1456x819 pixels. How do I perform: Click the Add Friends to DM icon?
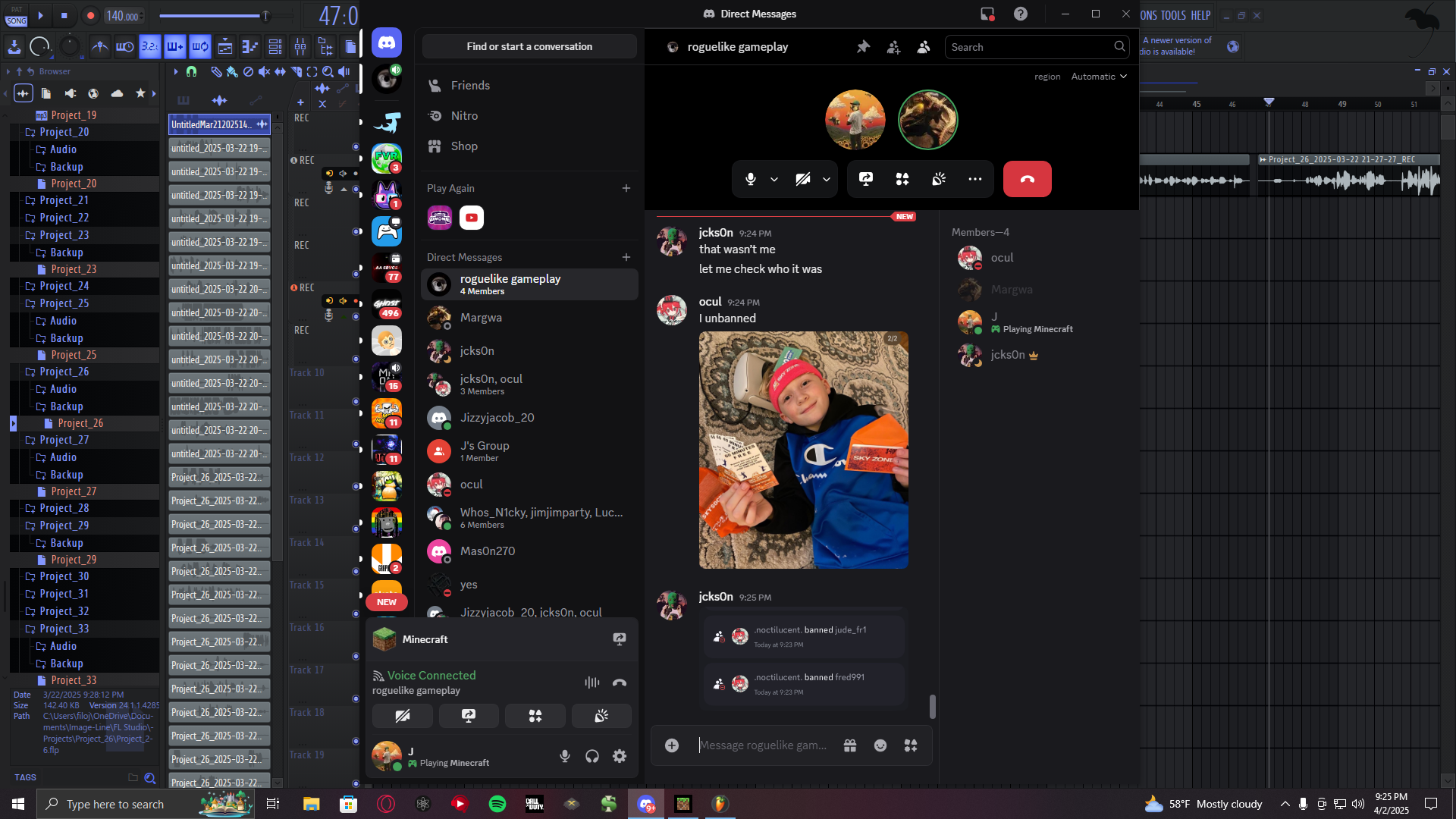pyautogui.click(x=893, y=47)
